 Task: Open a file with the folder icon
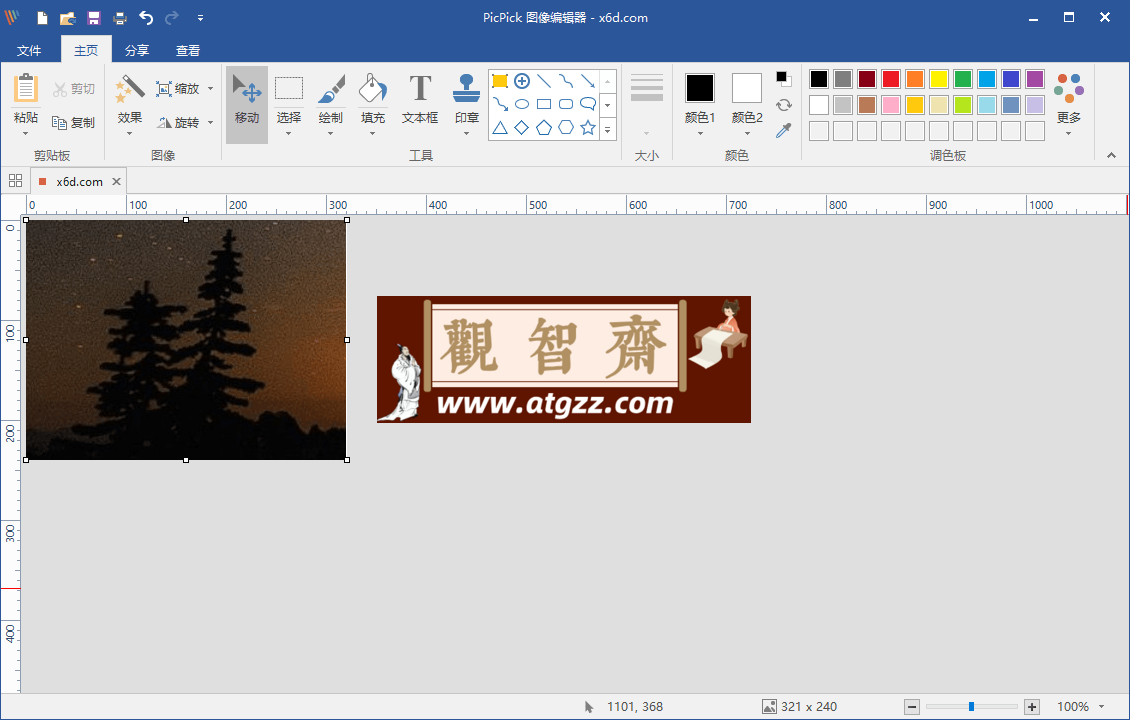point(68,18)
